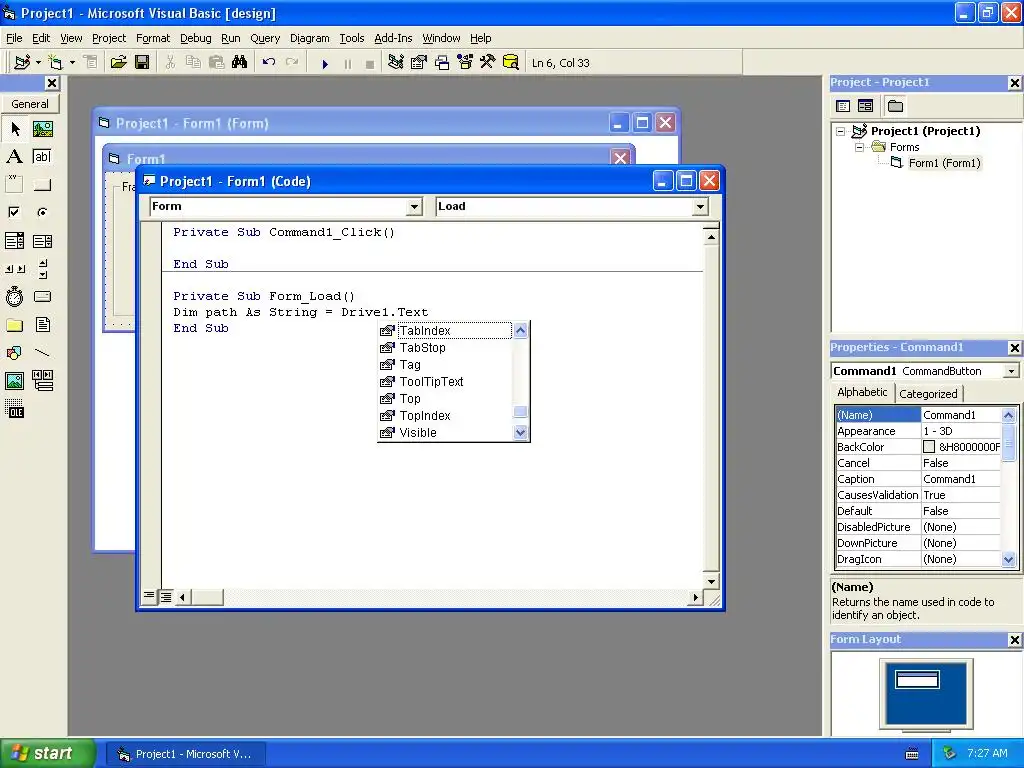This screenshot has width=1024, height=768.
Task: Select Form1 (Form1) in project tree
Action: point(944,163)
